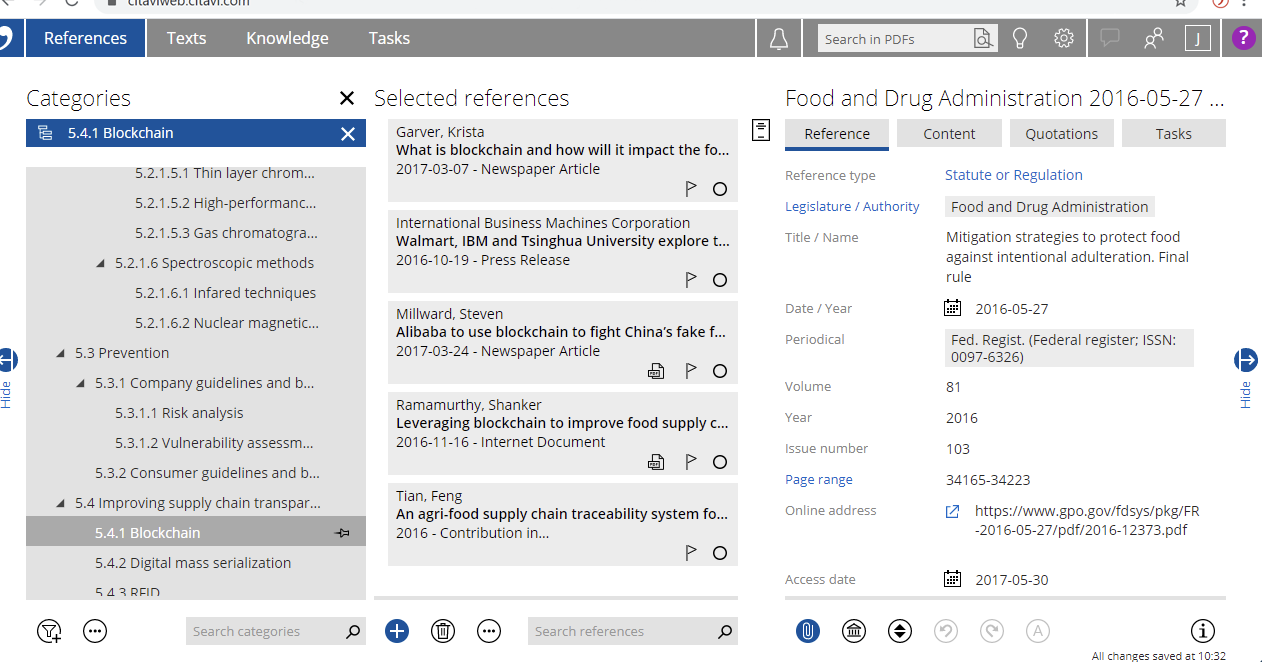The height and width of the screenshot is (662, 1262).
Task: Open settings gear in top bar
Action: (x=1064, y=39)
